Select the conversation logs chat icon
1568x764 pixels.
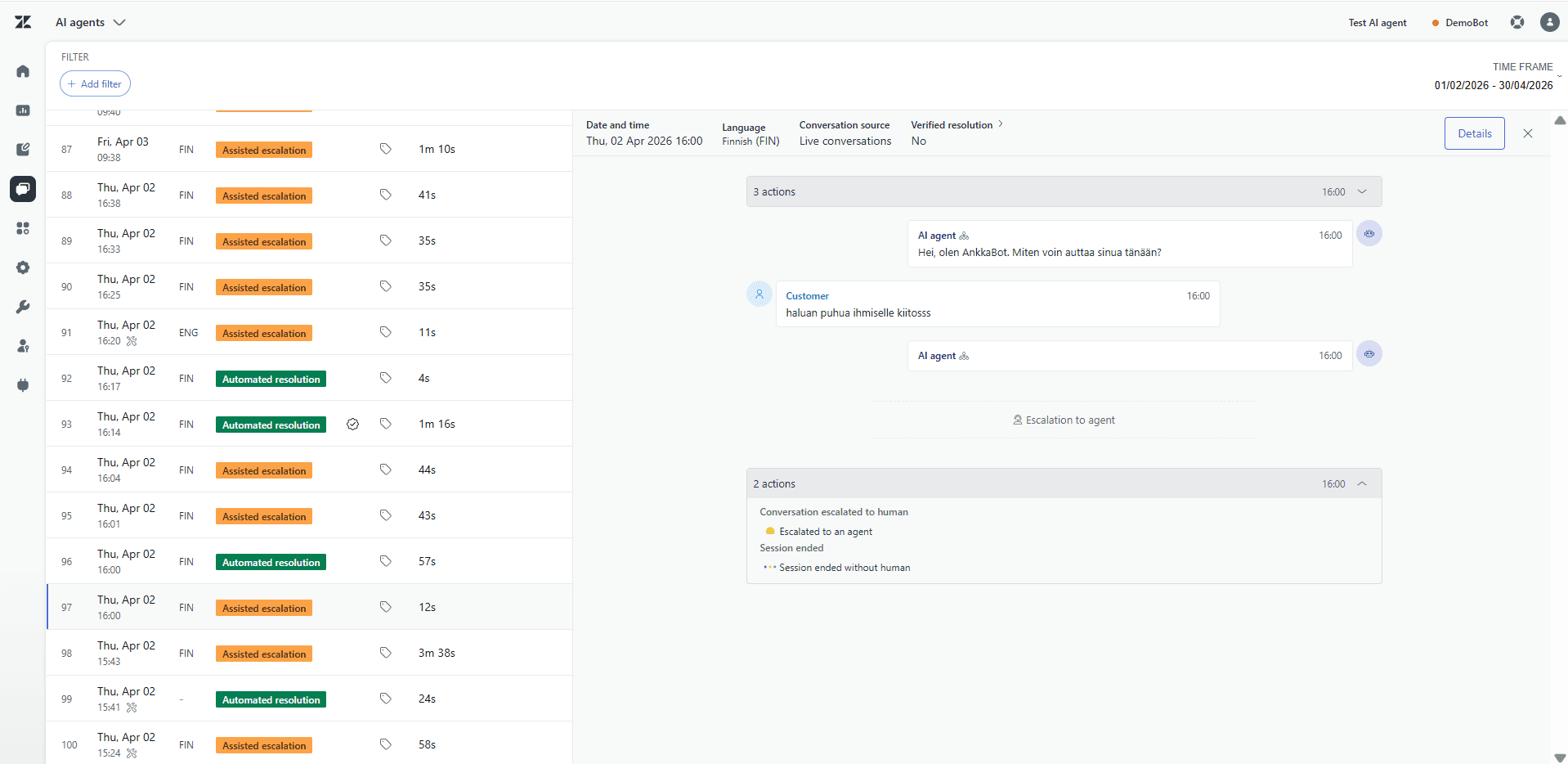point(23,189)
